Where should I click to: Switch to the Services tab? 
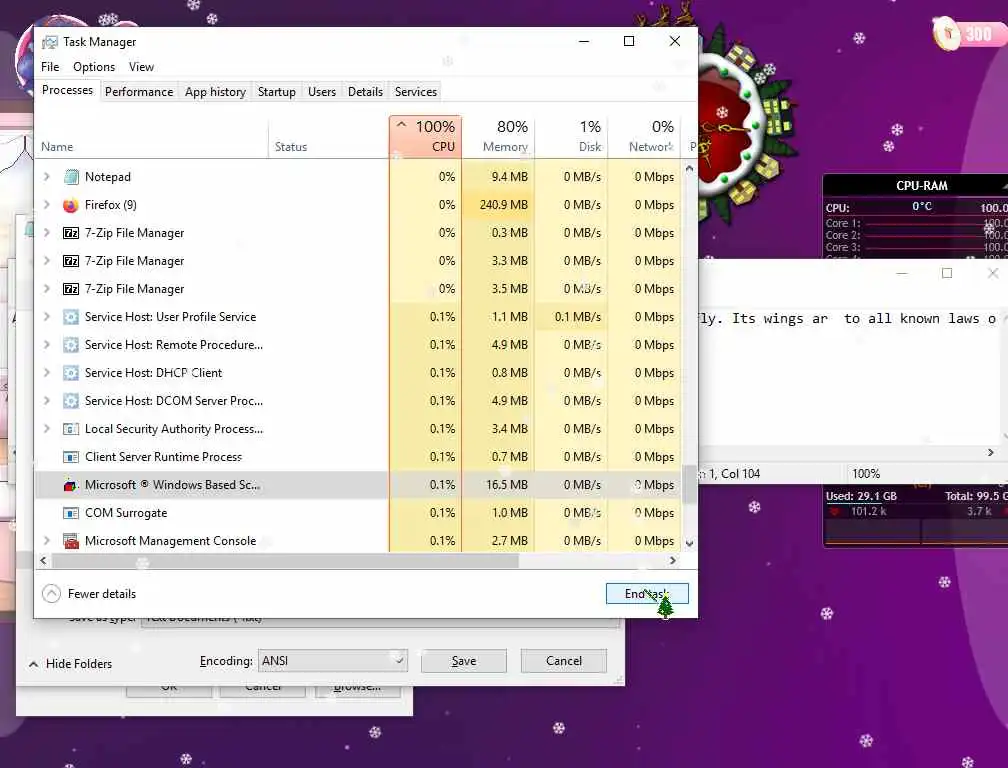click(415, 92)
